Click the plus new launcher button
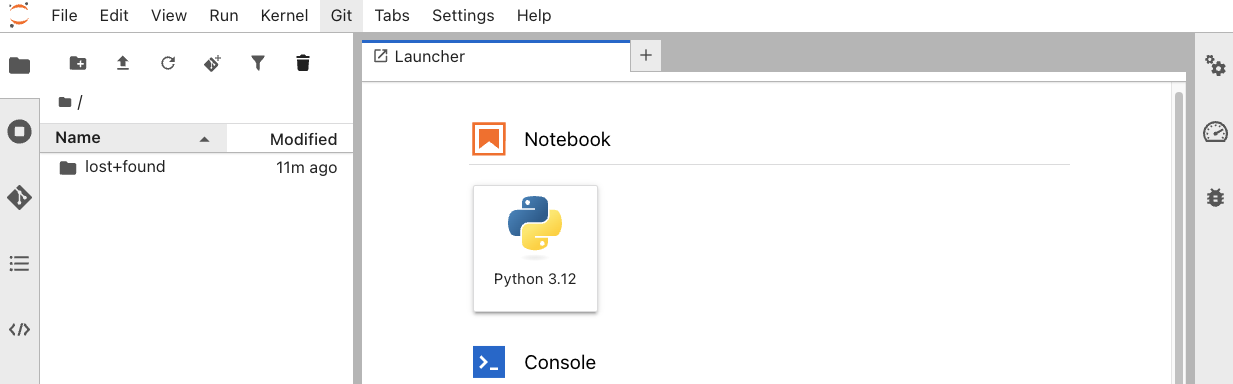This screenshot has height=384, width=1233. (646, 56)
